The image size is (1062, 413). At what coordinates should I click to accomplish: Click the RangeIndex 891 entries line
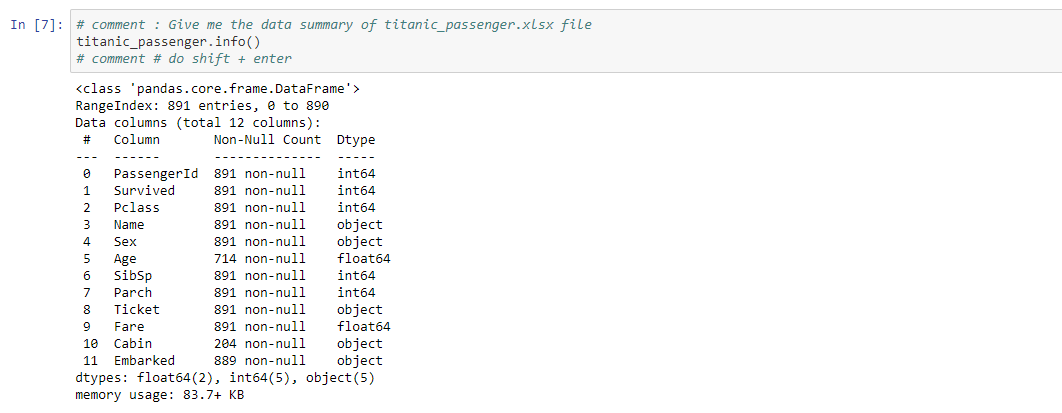tap(202, 105)
